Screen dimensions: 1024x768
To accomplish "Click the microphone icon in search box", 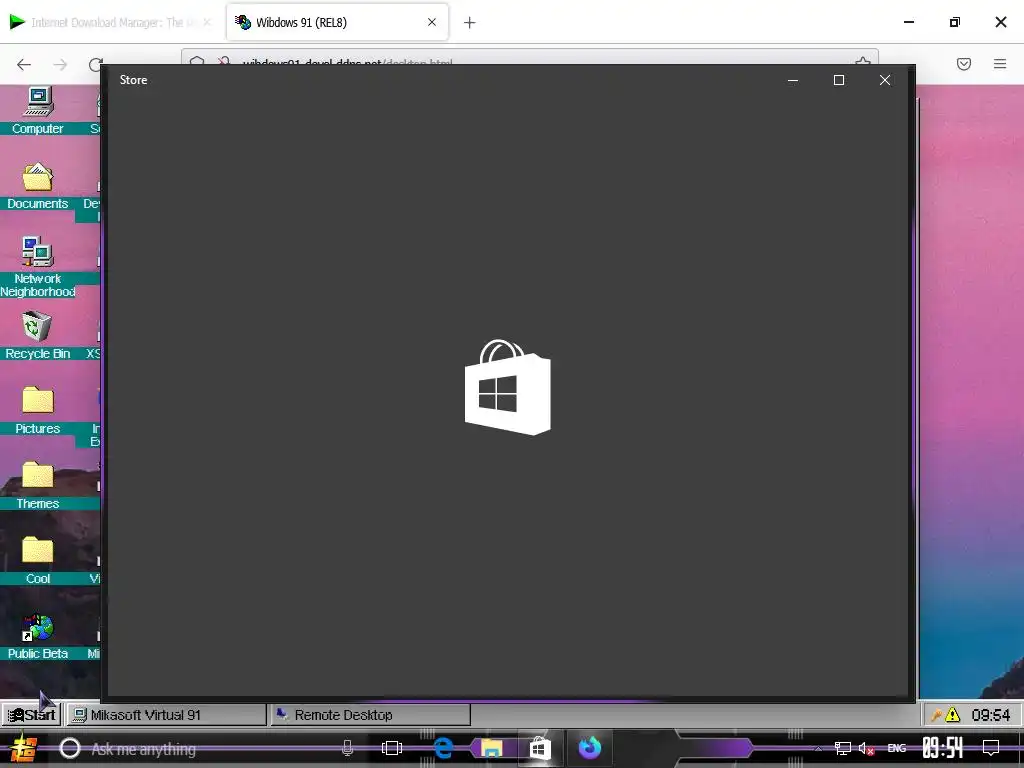I will 347,748.
